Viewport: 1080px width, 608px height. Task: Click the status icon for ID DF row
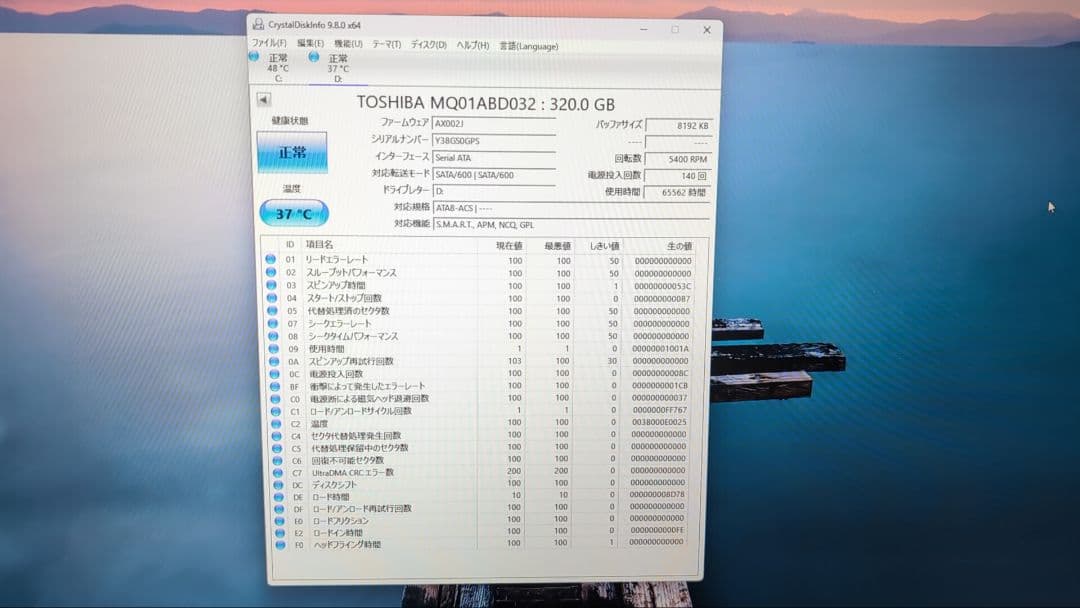(x=279, y=509)
